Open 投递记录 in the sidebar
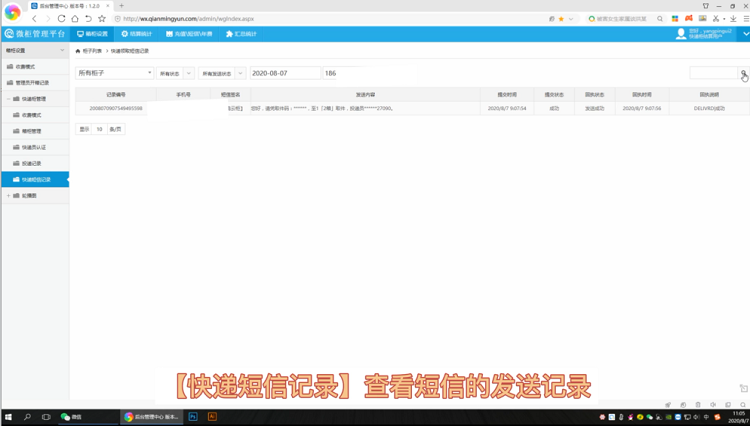750x426 pixels. click(x=35, y=164)
